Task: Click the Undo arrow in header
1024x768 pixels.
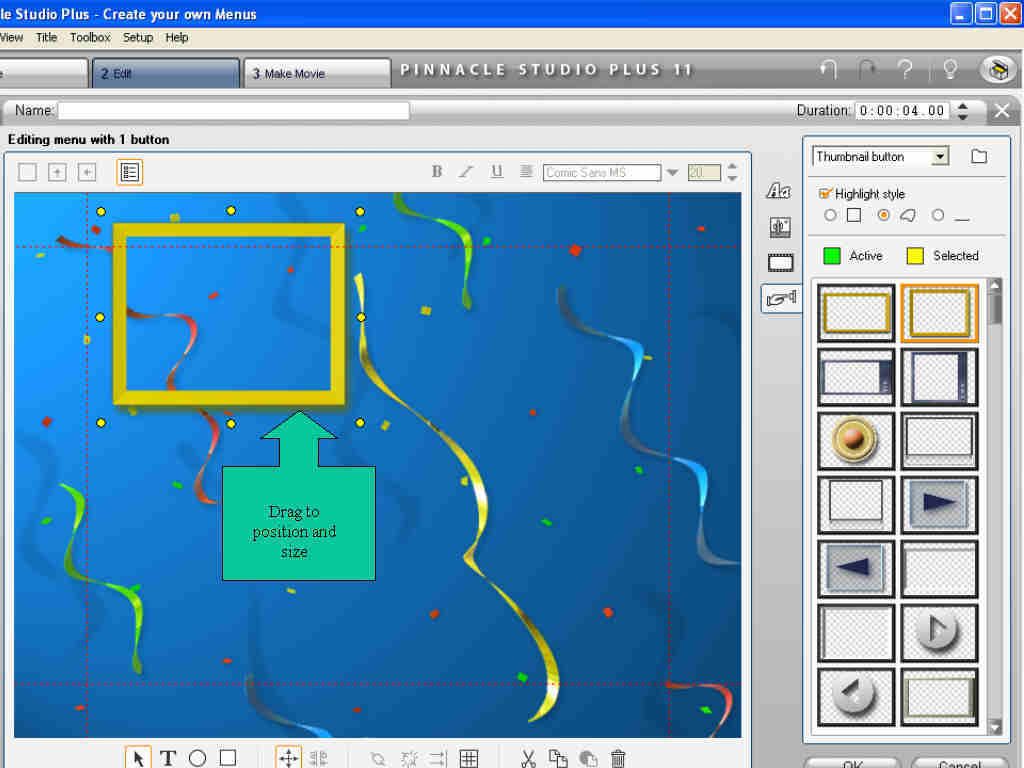Action: (x=828, y=69)
